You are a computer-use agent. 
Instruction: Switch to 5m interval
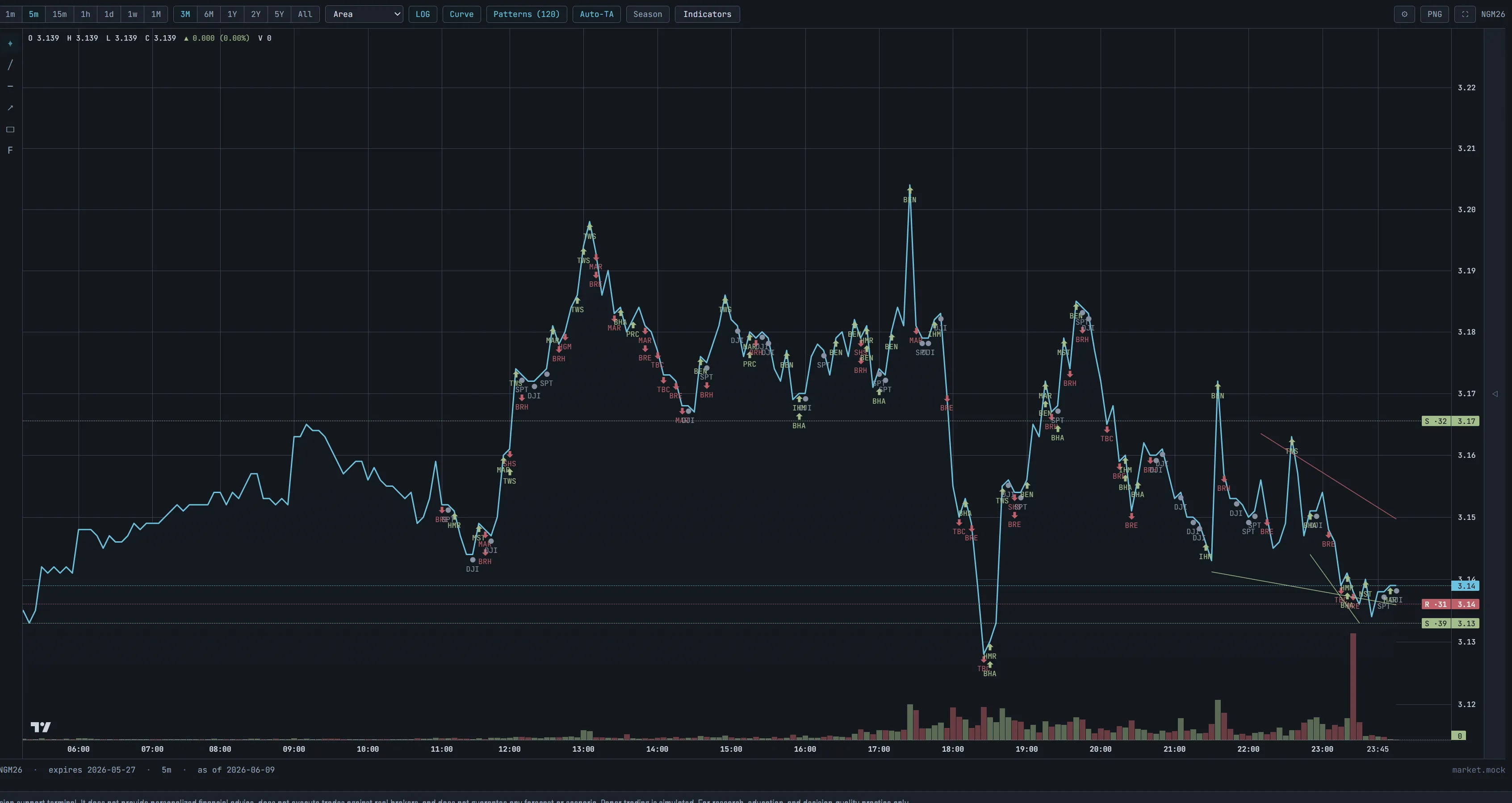34,14
